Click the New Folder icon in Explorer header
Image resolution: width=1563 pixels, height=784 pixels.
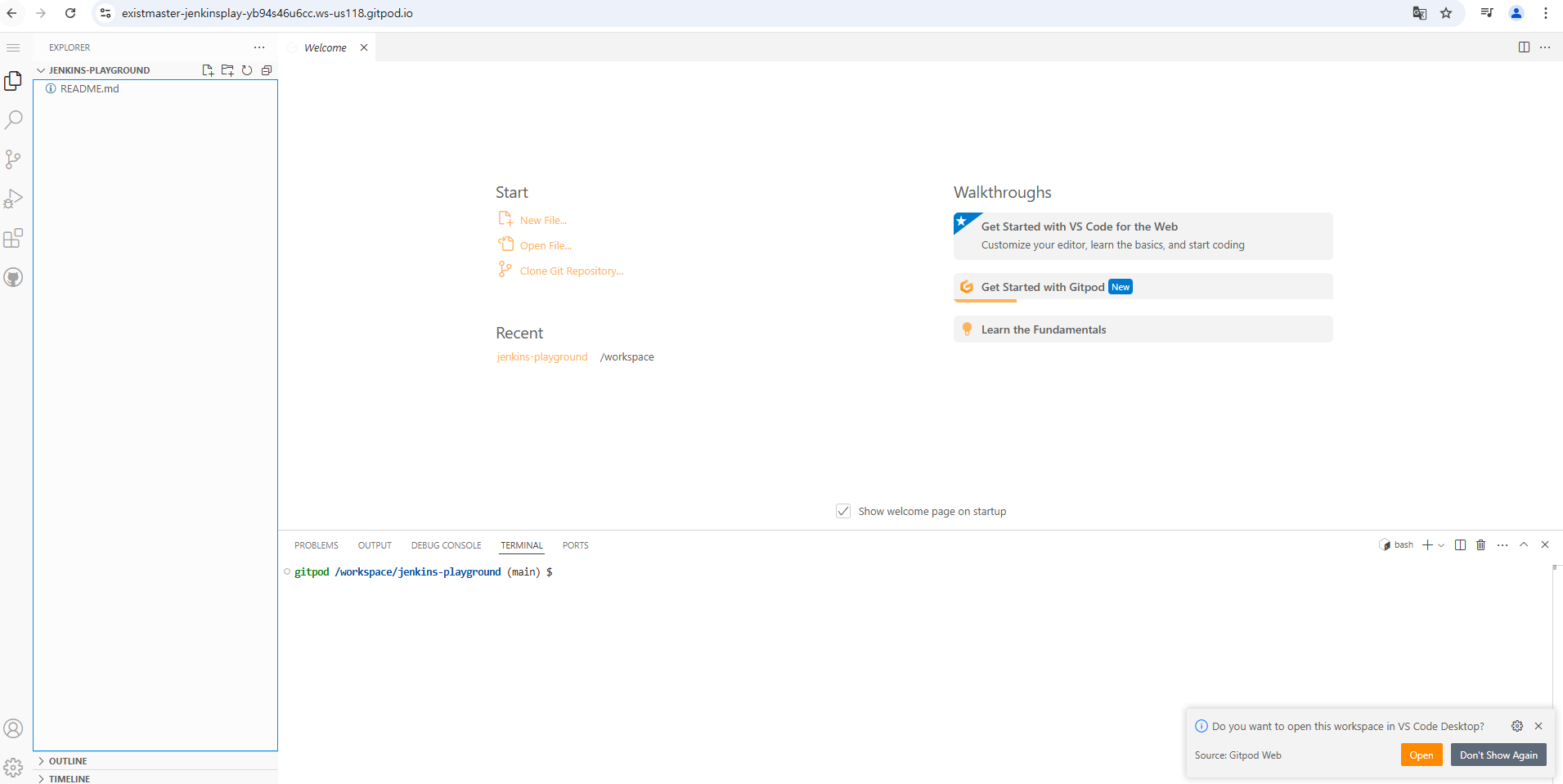point(227,70)
